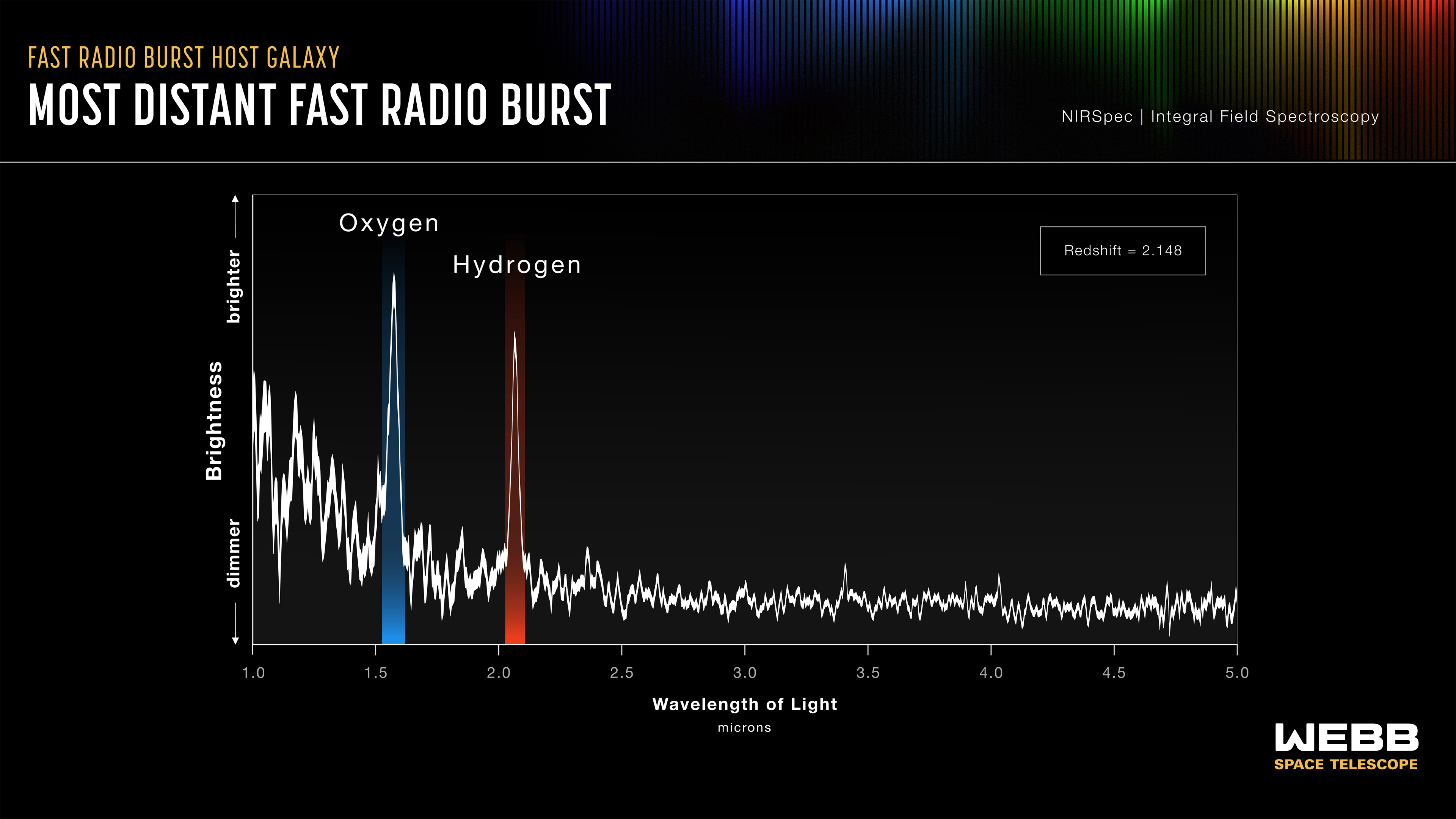Click the '4.0' wavelength tick label
Screen dimensions: 1456x819
coord(991,673)
